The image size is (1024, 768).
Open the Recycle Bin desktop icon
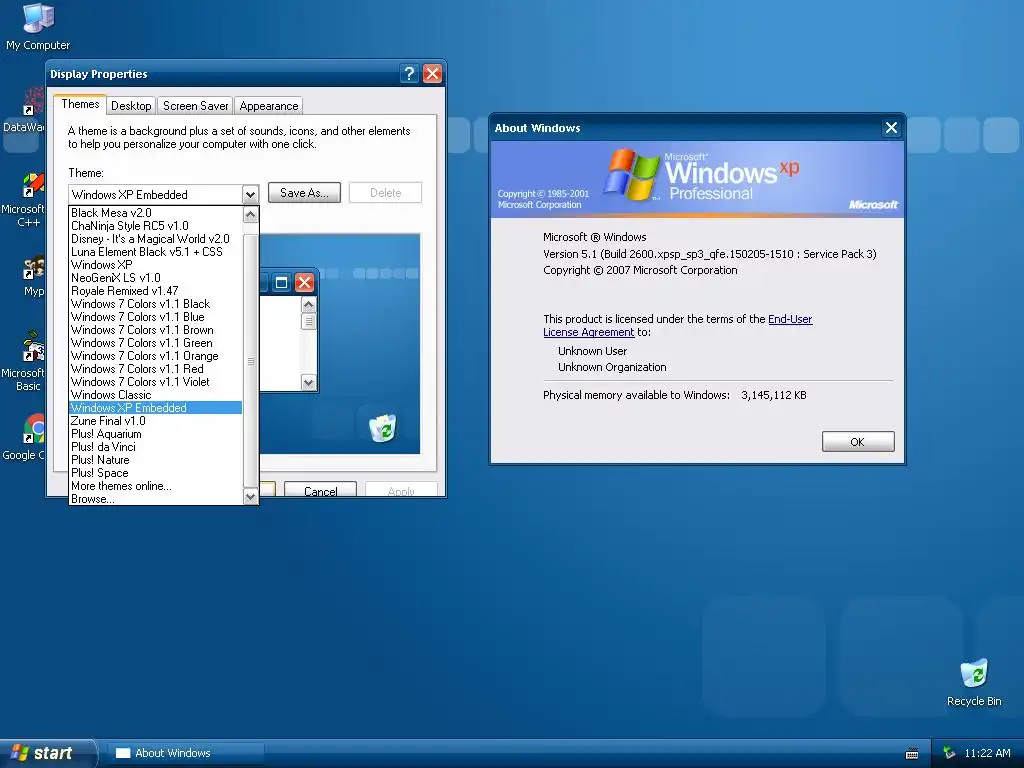tap(974, 682)
